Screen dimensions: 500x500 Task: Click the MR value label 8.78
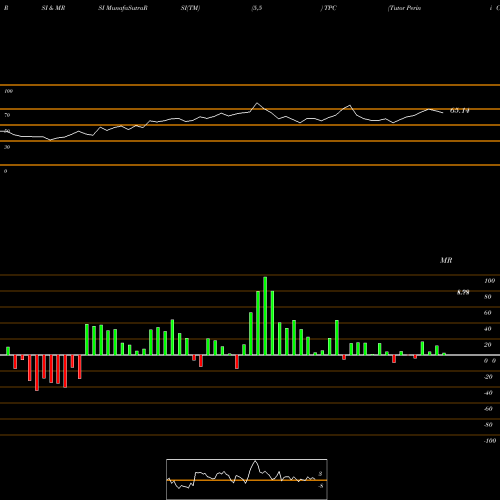pos(463,292)
